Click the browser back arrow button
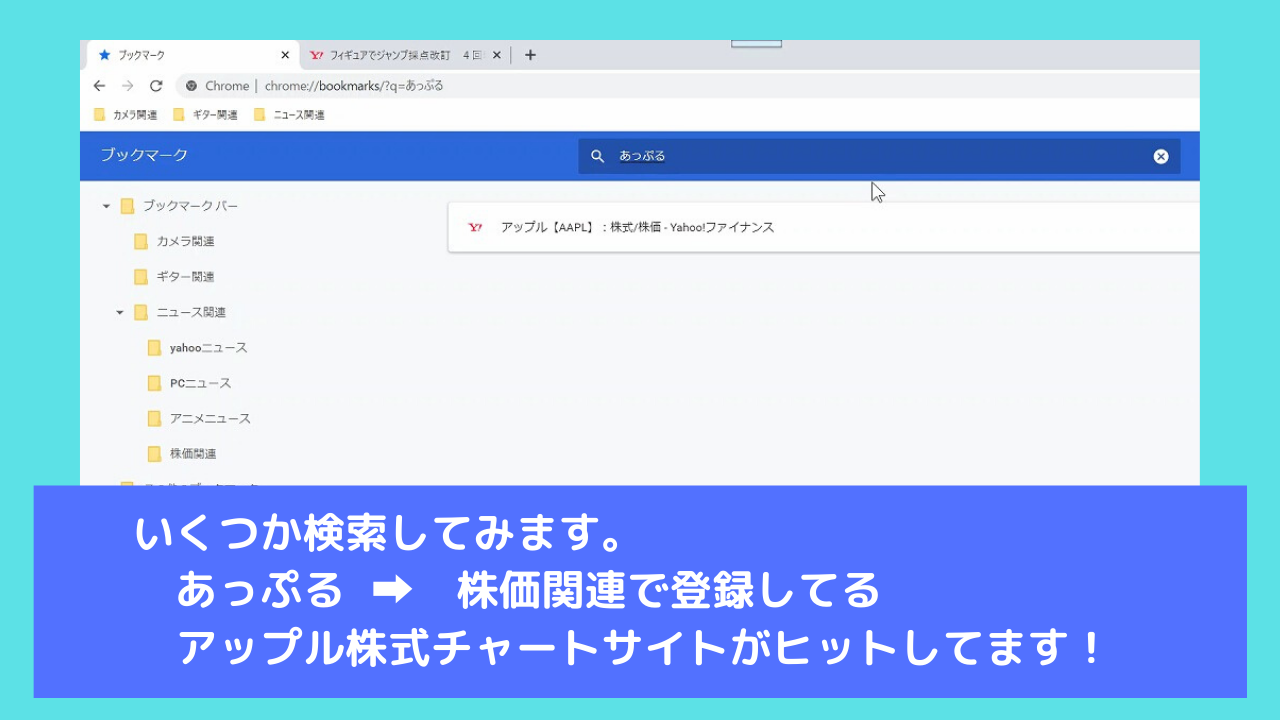The height and width of the screenshot is (720, 1280). point(99,86)
